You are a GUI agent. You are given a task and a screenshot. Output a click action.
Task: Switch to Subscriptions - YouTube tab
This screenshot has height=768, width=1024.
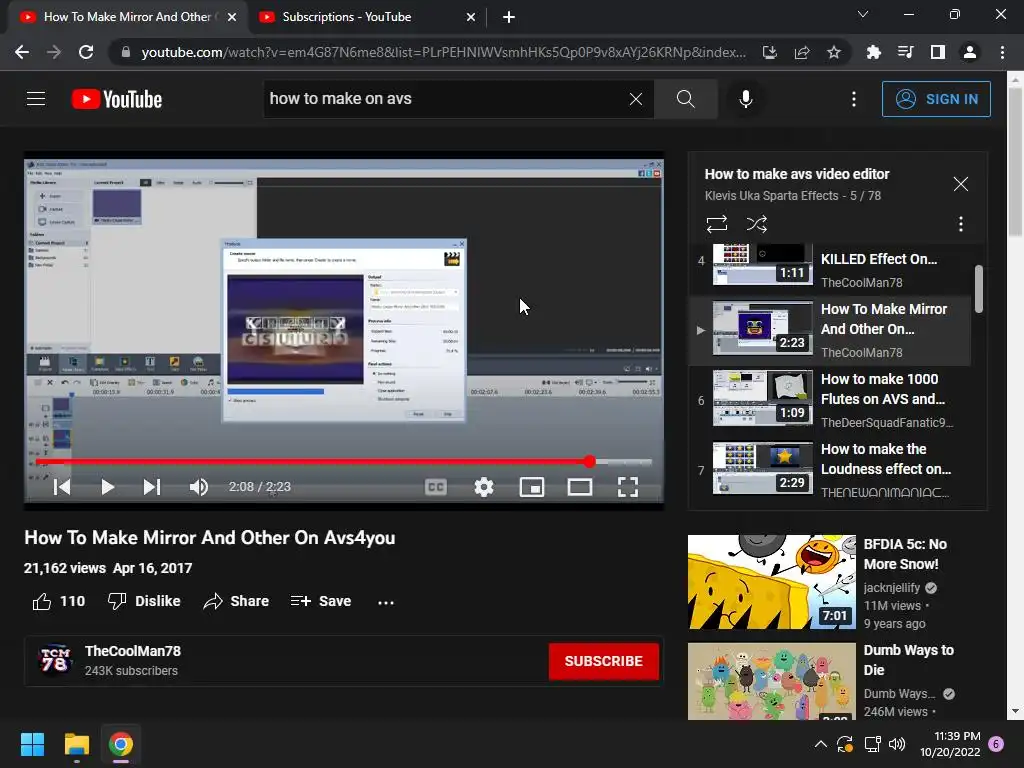[x=368, y=17]
